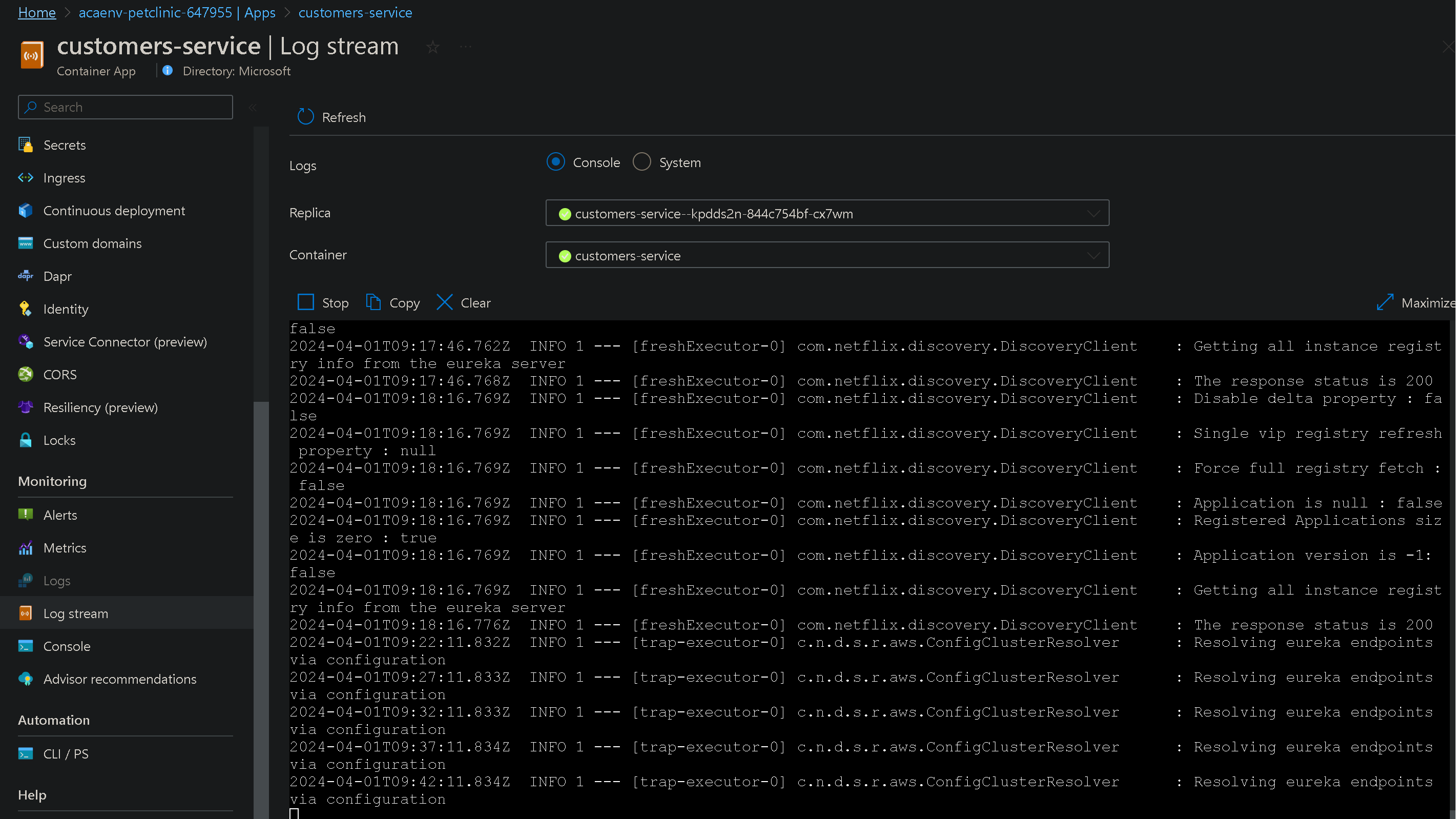This screenshot has width=1456, height=819.
Task: Select the Console menu item in sidebar
Action: point(66,645)
